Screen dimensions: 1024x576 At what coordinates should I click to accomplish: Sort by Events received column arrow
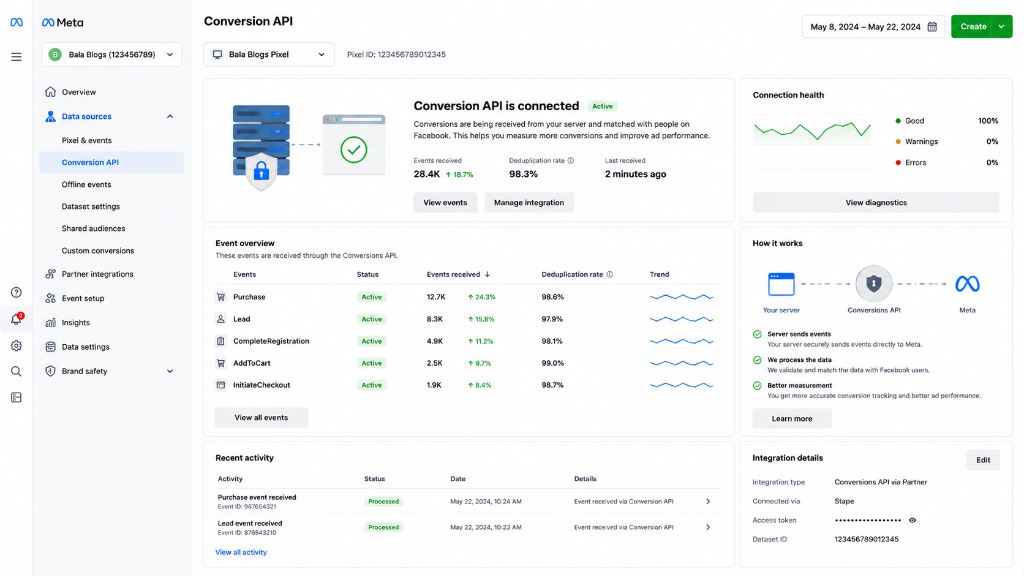tap(487, 274)
